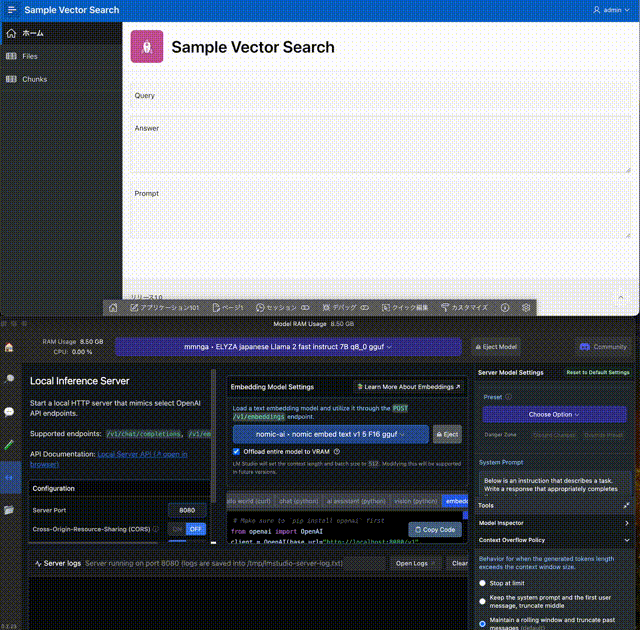Click the Sample Vector Search app logo icon

(147, 47)
